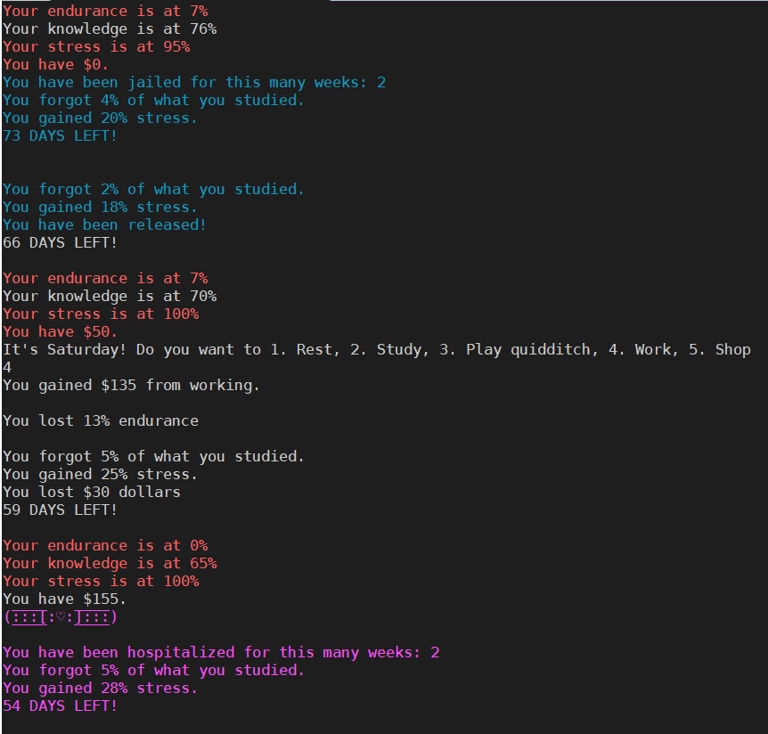Screen dimensions: 768x734
Task: Select the '5. Shop' option text
Action: click(x=720, y=350)
